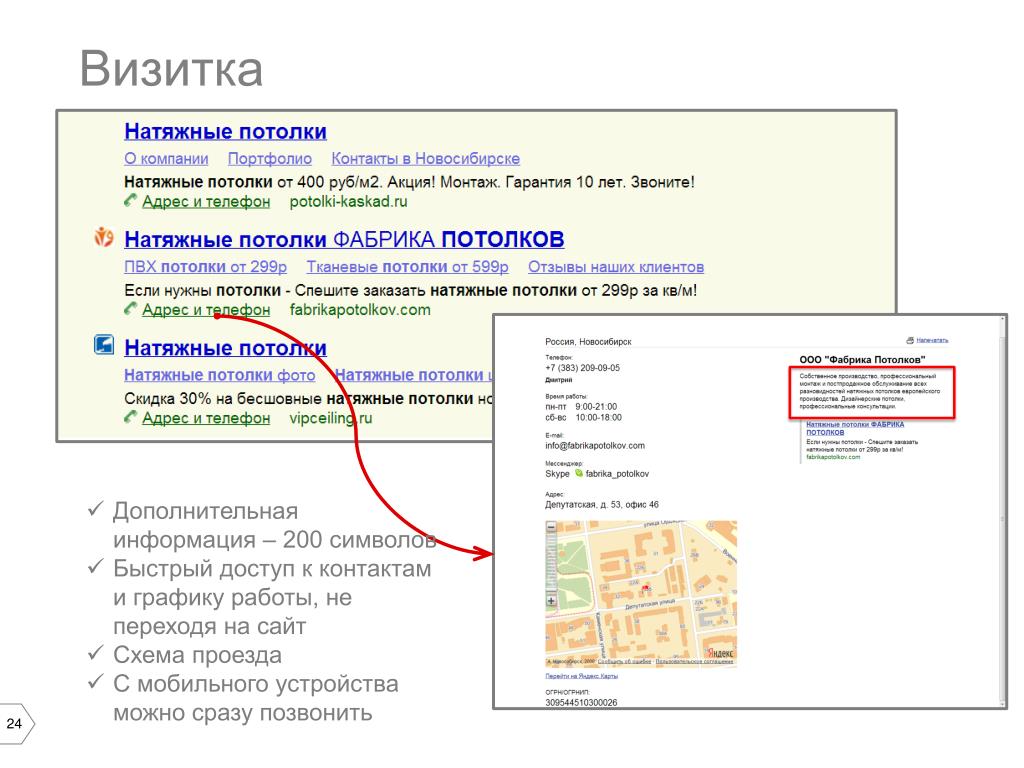Image resolution: width=1024 pixels, height=768 pixels.
Task: Click the Скидка 30% ad description
Action: [309, 398]
